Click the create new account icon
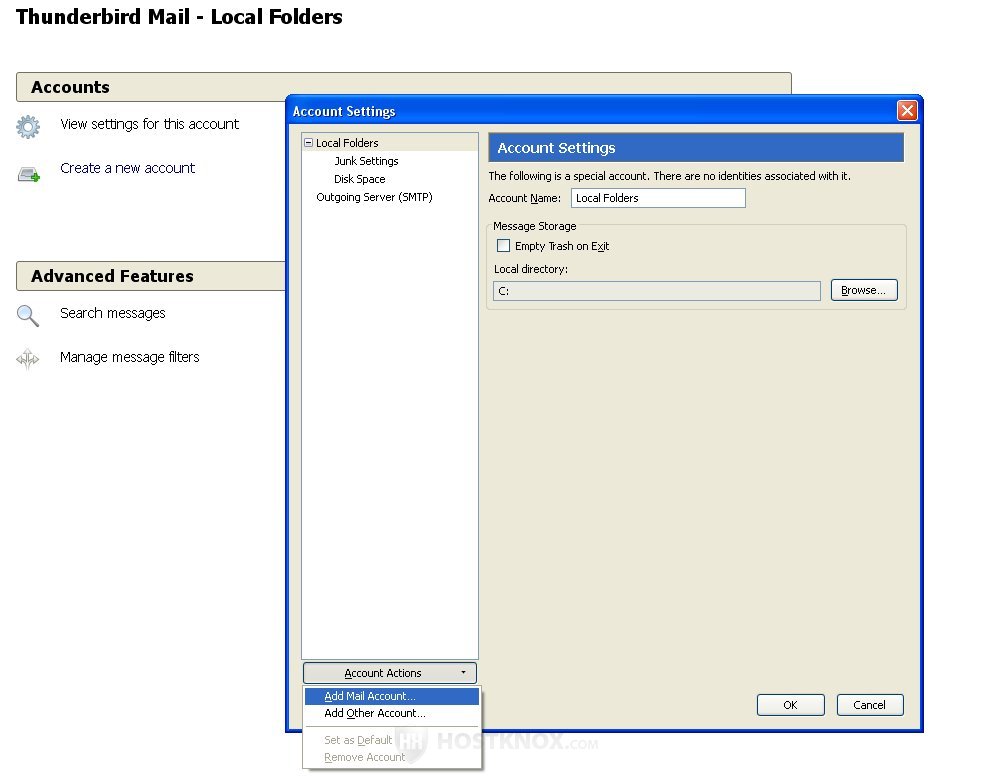 [x=29, y=173]
